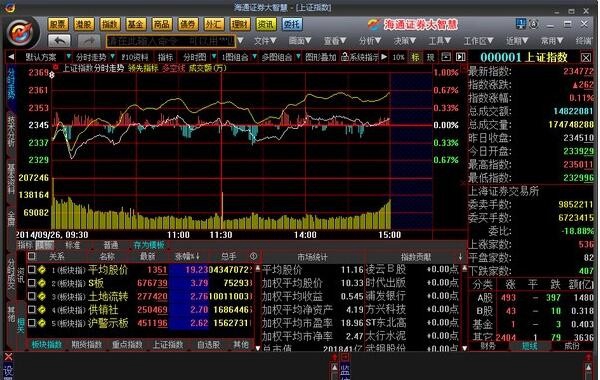Tick the checkbox for S板 row
This screenshot has height=380, width=600.
coord(32,283)
